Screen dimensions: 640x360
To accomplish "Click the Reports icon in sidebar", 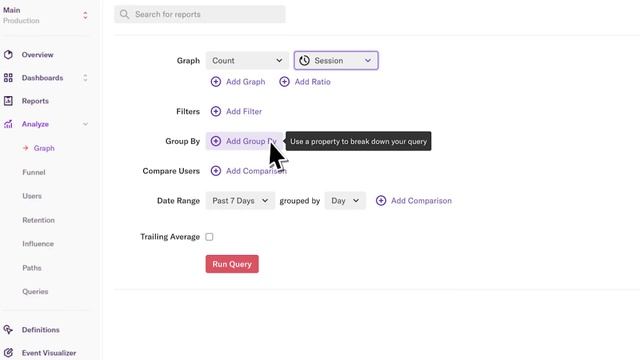I will tap(8, 101).
